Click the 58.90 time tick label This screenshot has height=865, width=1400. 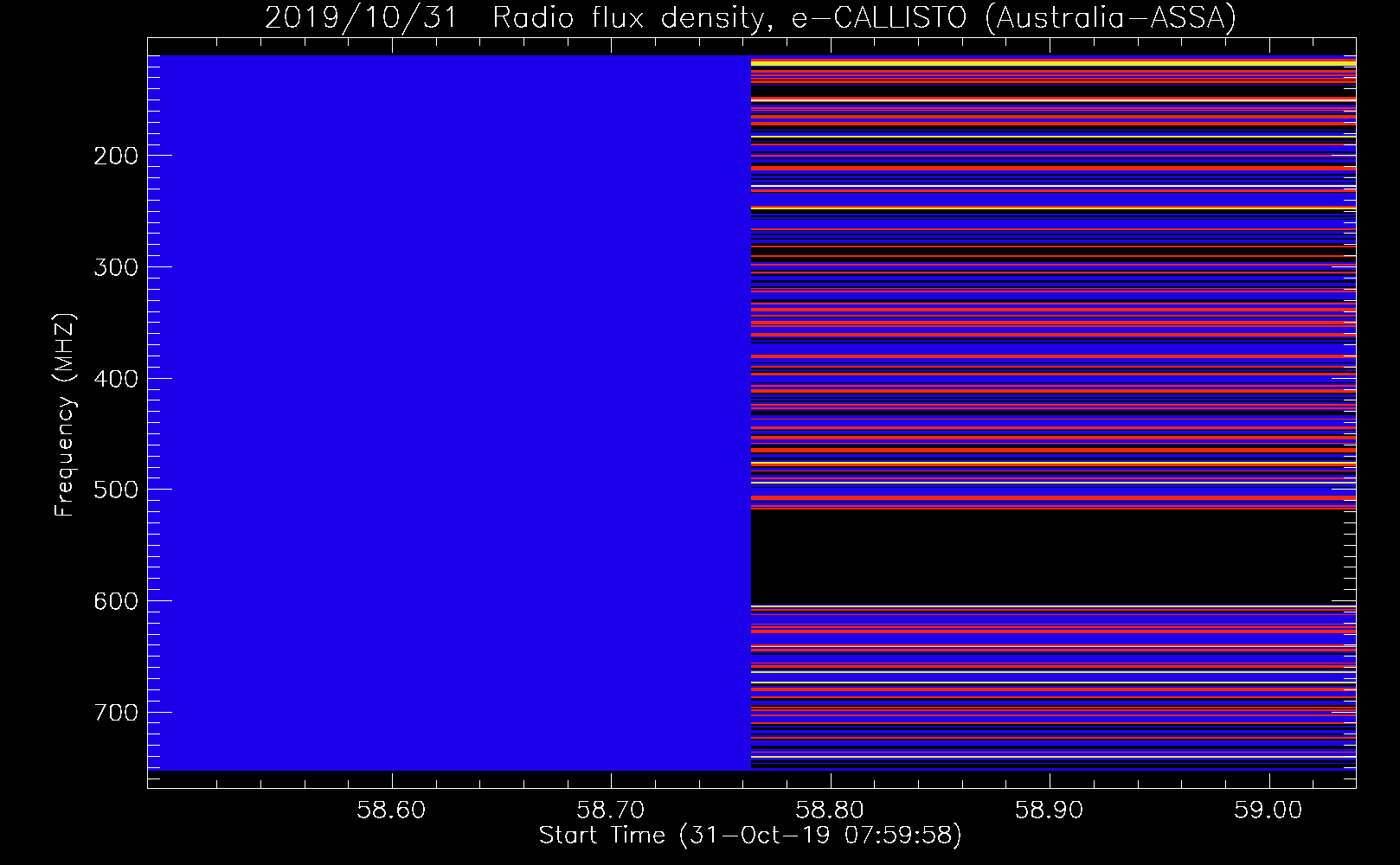tap(1050, 810)
